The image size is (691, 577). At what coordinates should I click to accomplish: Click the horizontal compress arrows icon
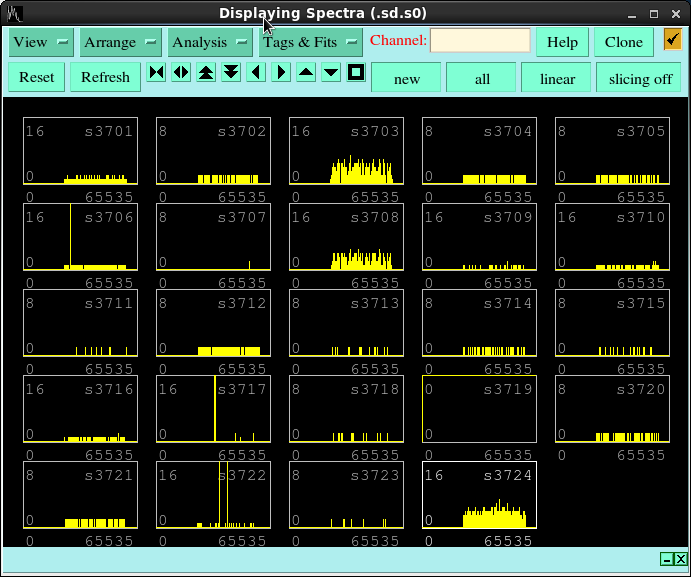coord(156,73)
